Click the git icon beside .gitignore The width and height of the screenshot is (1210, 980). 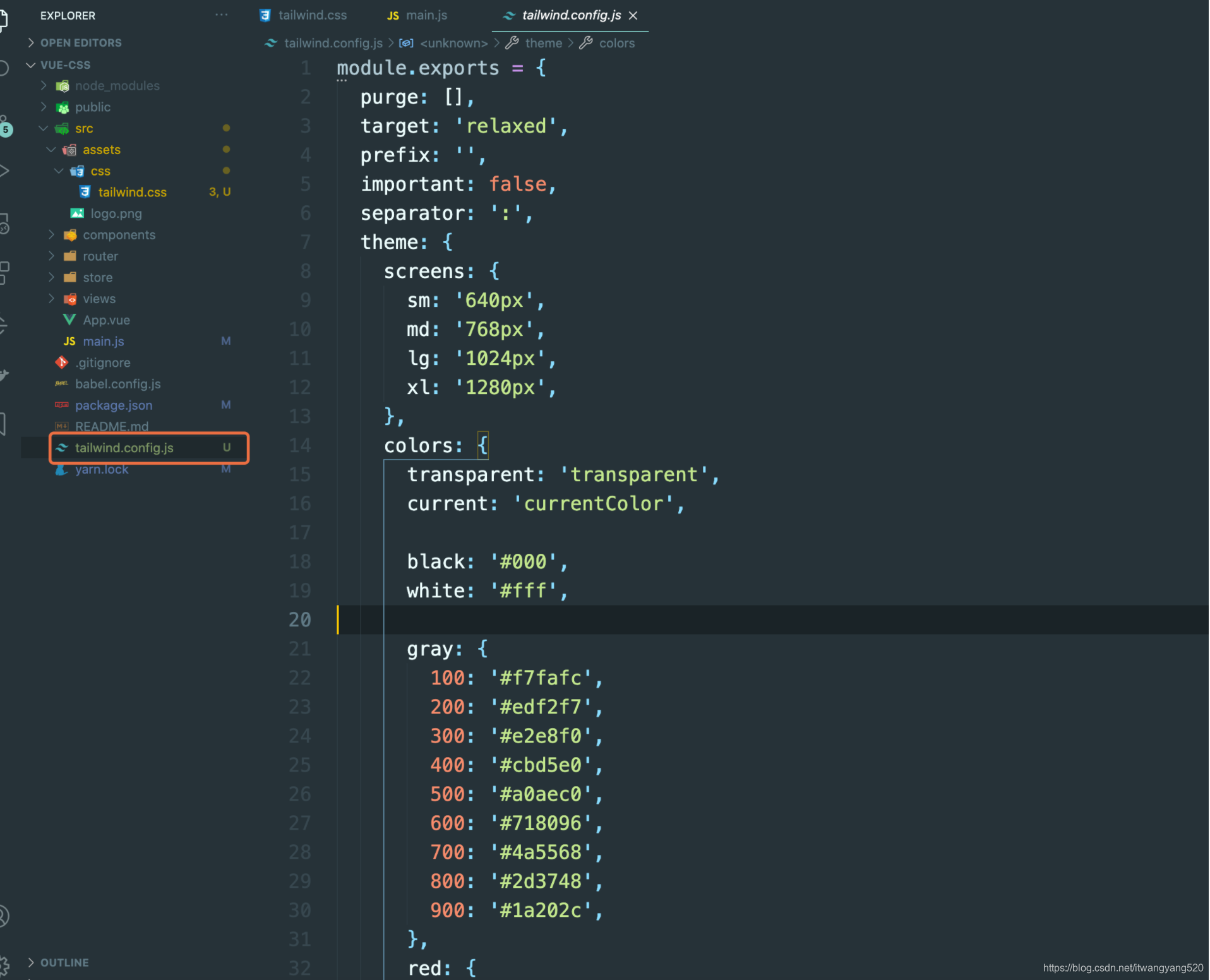pos(61,362)
